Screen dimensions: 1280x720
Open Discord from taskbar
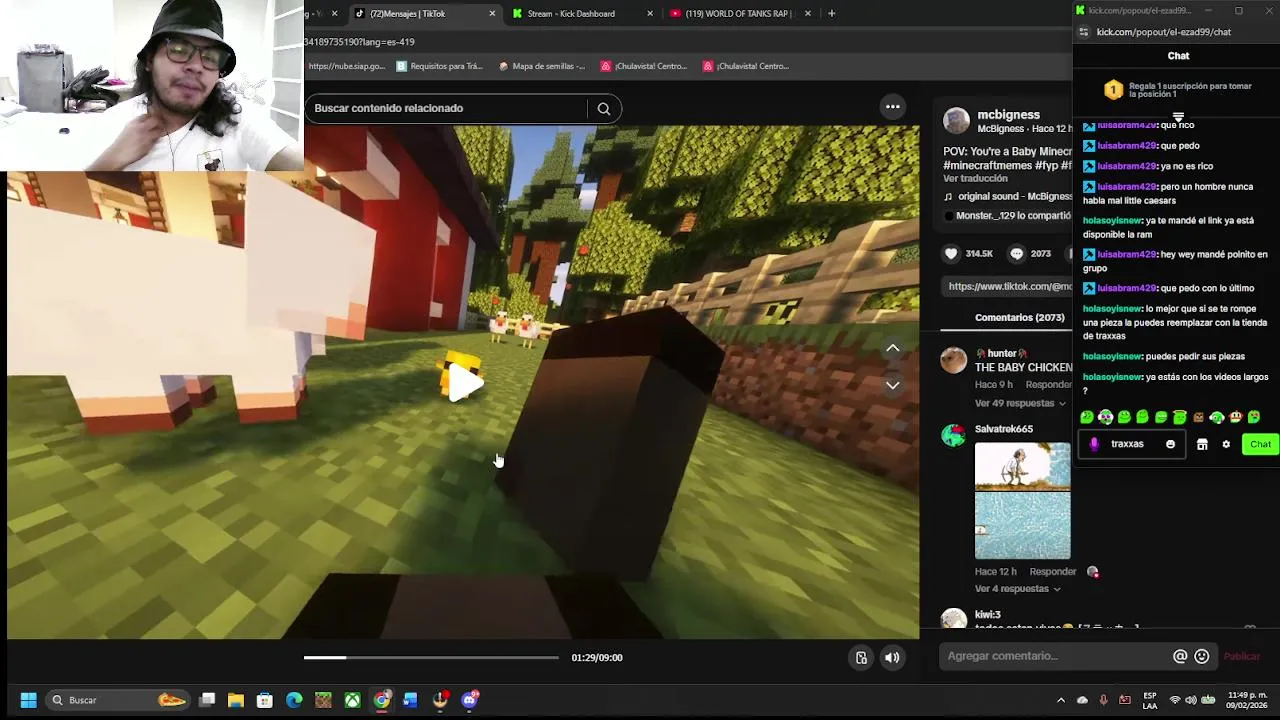click(x=469, y=700)
